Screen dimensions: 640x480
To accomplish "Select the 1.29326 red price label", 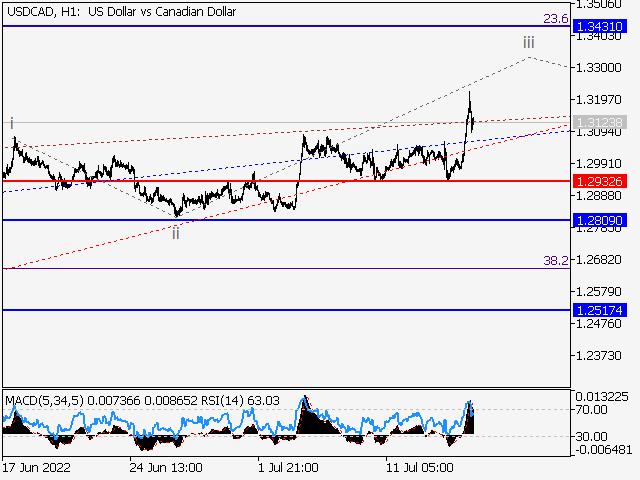I will click(x=600, y=181).
